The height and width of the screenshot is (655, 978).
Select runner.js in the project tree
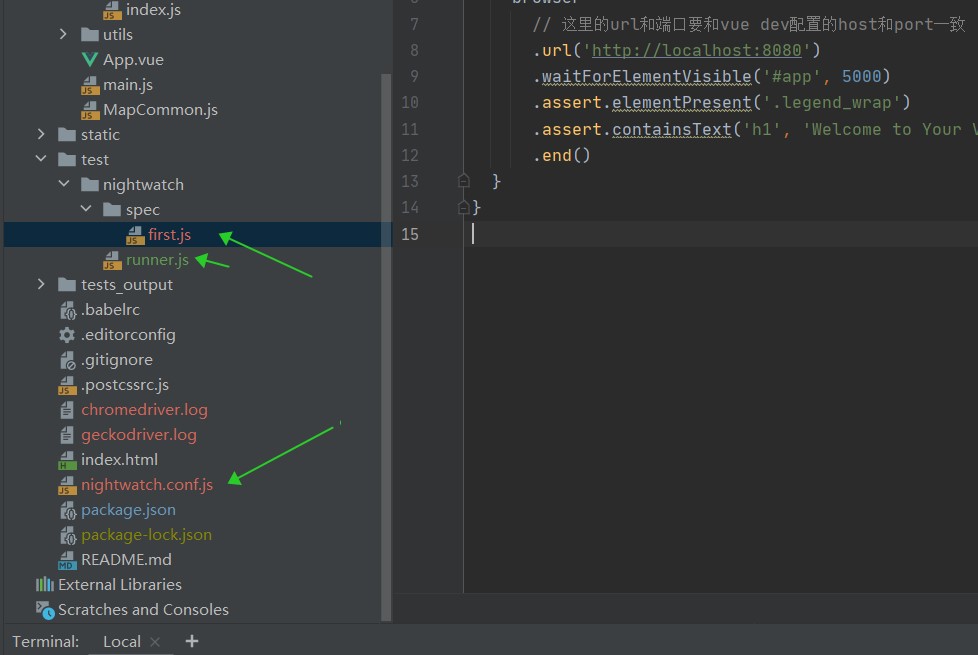click(157, 260)
